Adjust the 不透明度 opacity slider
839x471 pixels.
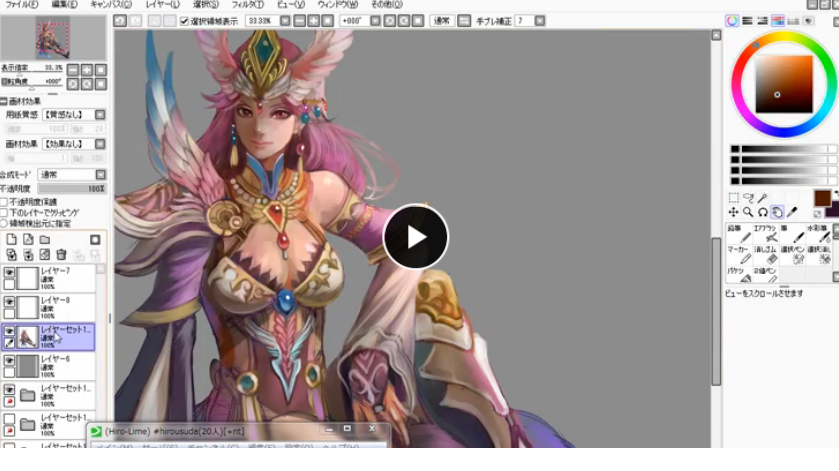point(72,189)
